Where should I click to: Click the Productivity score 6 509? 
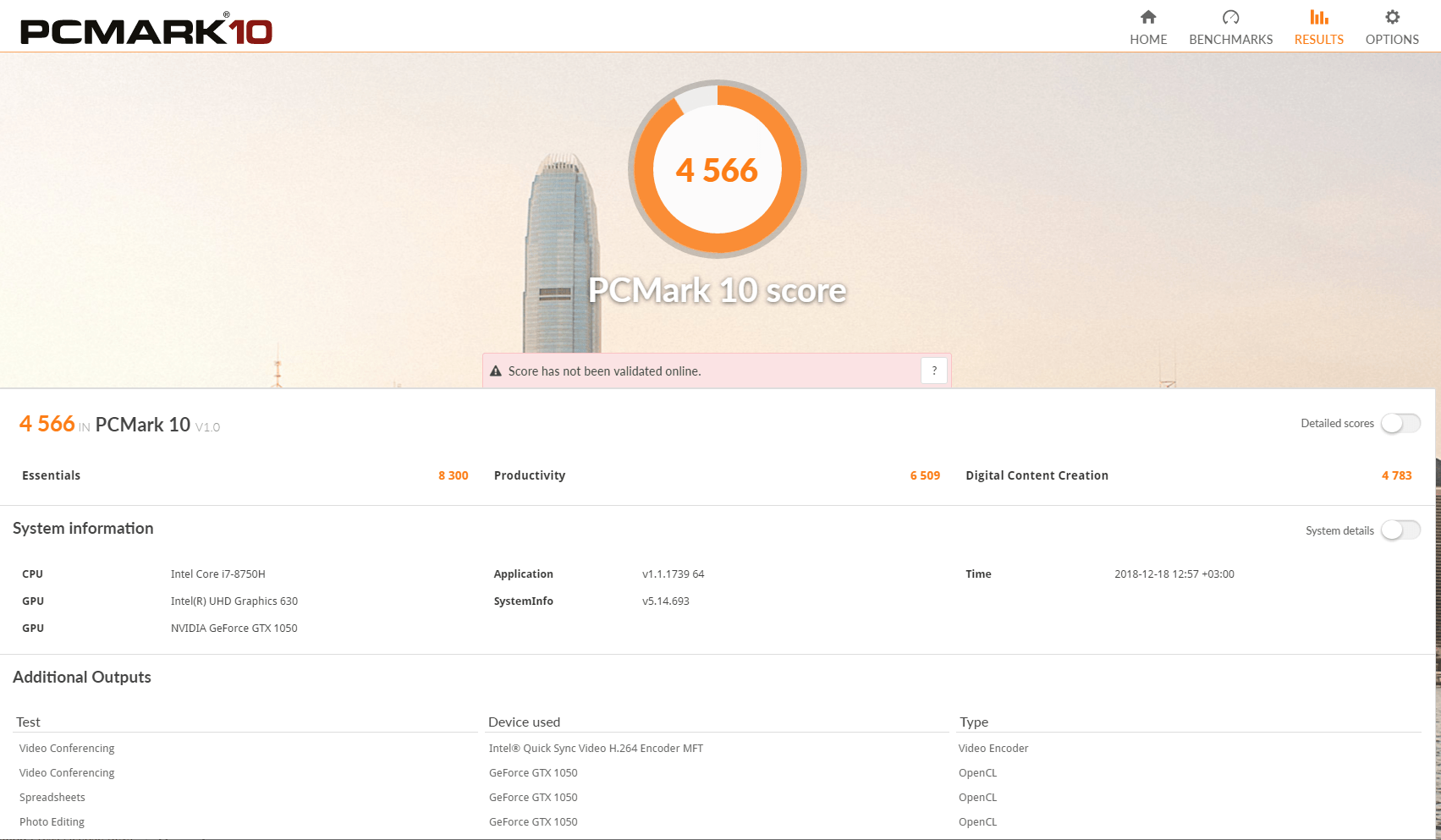click(925, 475)
